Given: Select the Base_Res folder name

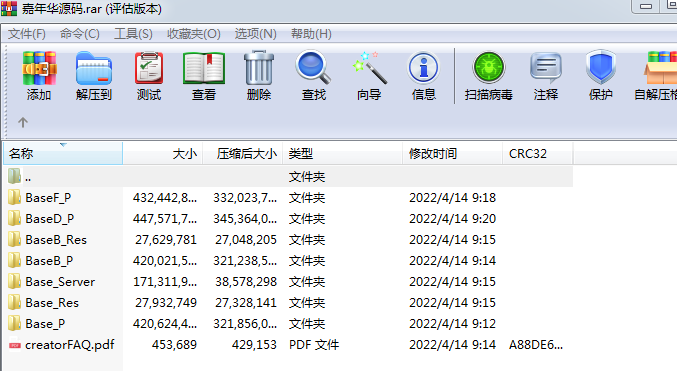Looking at the screenshot, I should [x=52, y=303].
